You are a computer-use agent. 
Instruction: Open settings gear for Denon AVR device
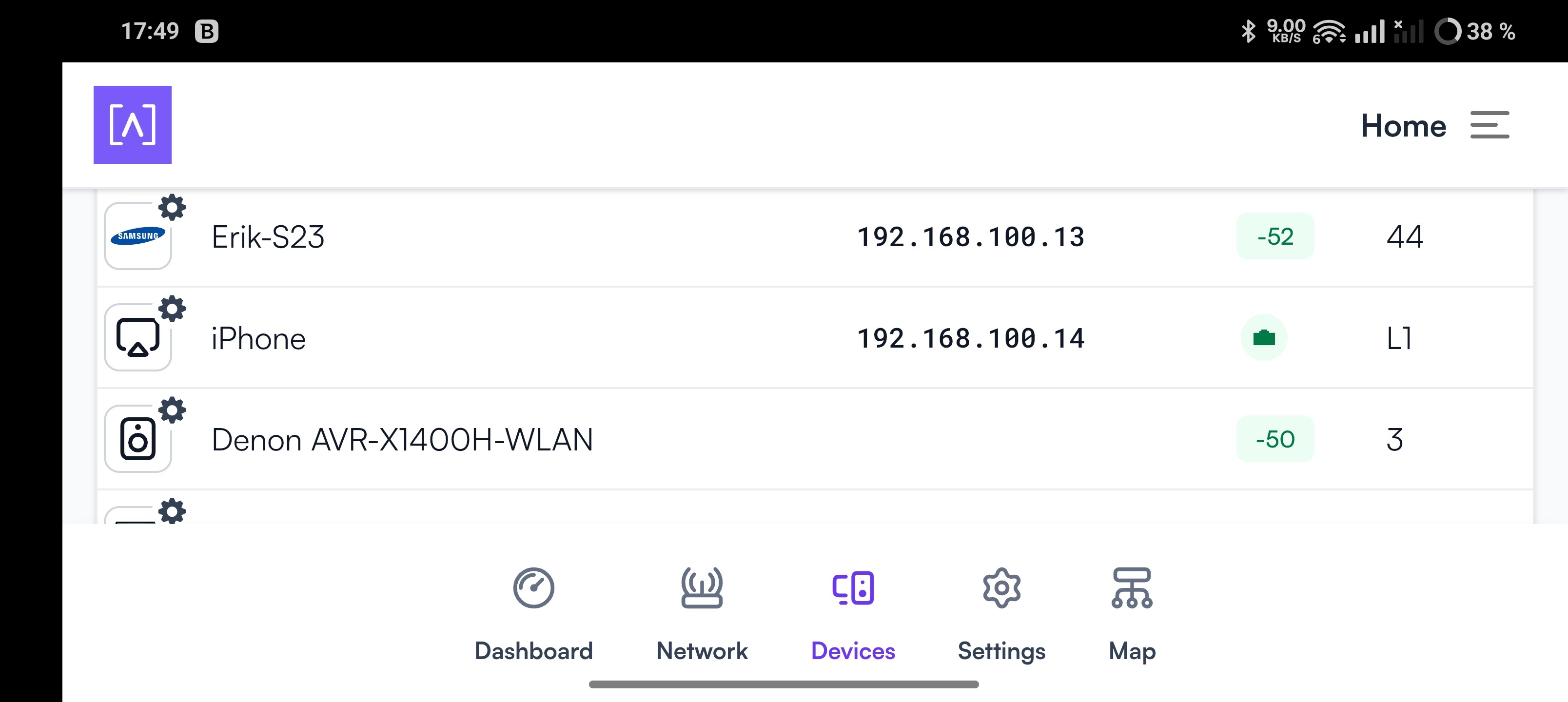click(x=172, y=410)
